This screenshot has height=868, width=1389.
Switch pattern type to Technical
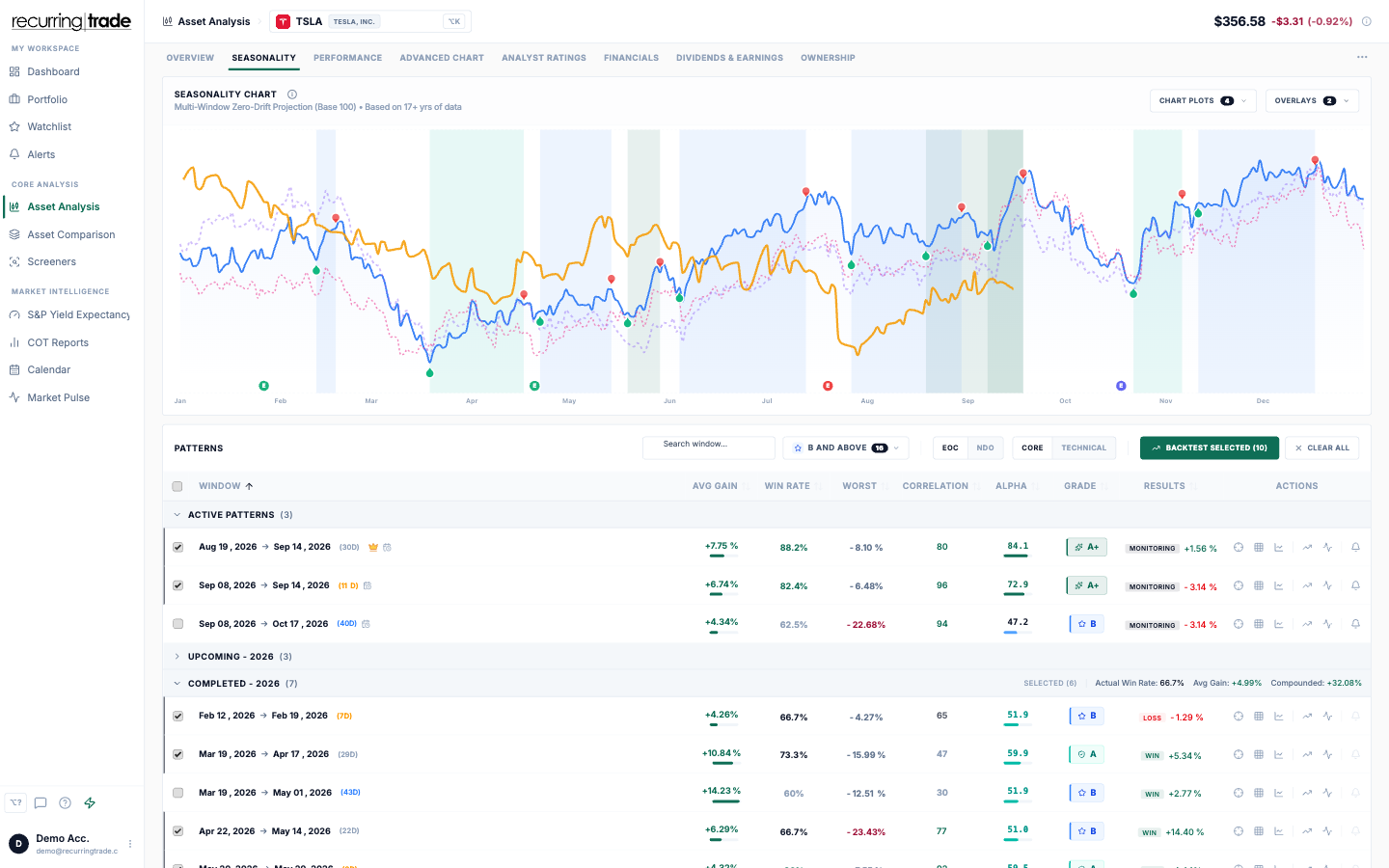point(1083,448)
